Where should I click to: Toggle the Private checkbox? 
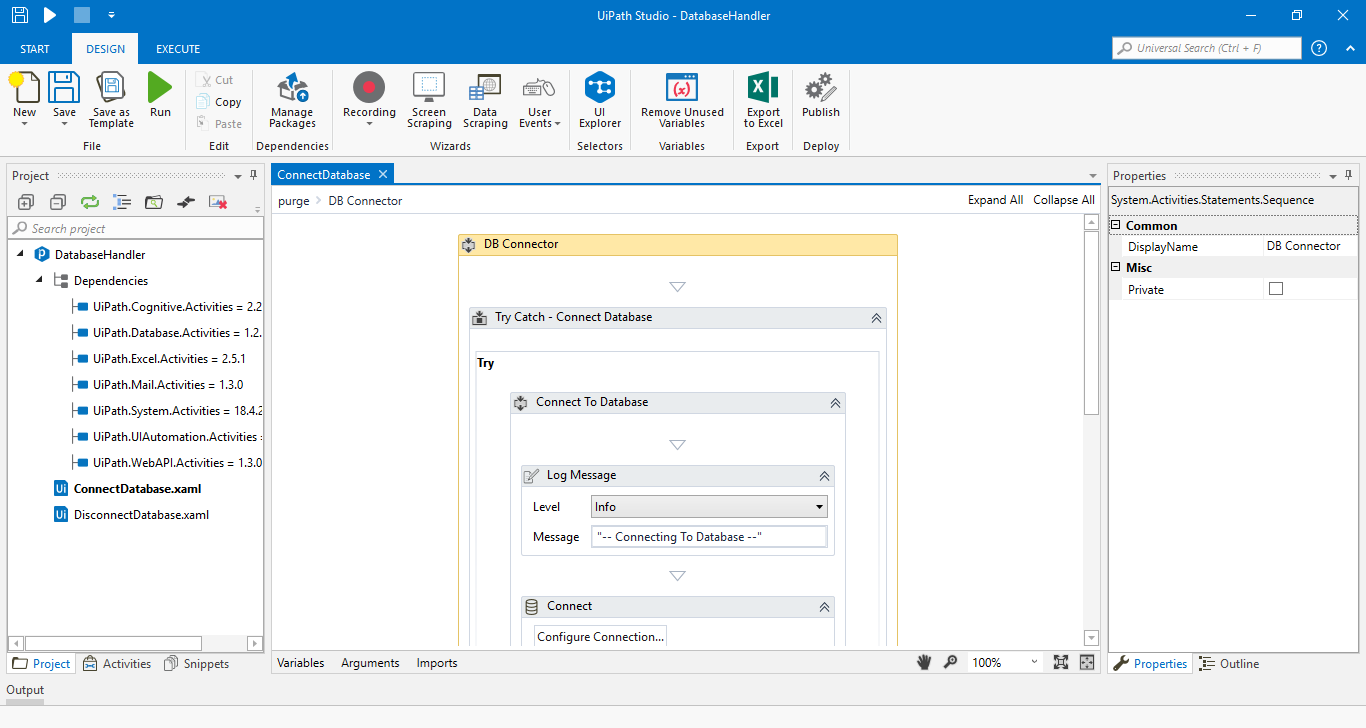(1276, 289)
